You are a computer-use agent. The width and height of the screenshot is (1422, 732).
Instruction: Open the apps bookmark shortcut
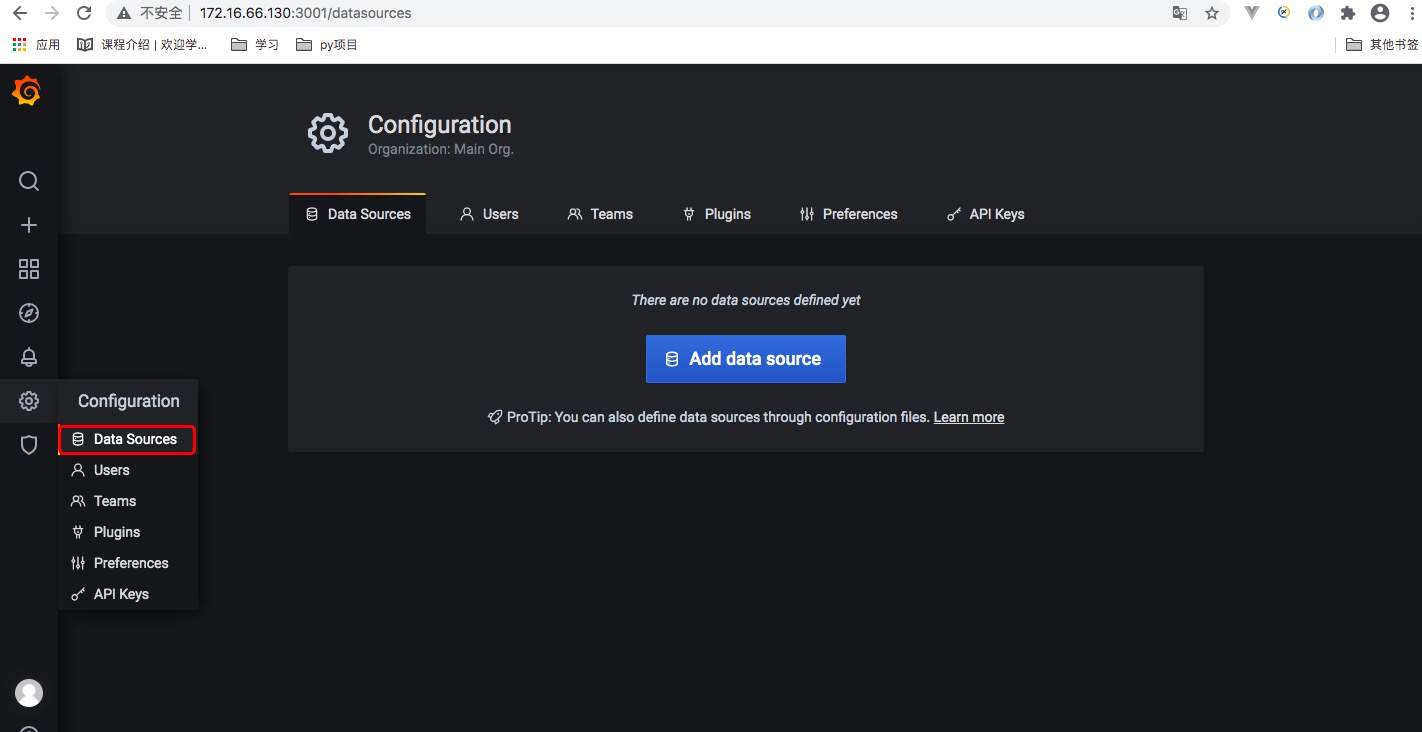click(36, 45)
